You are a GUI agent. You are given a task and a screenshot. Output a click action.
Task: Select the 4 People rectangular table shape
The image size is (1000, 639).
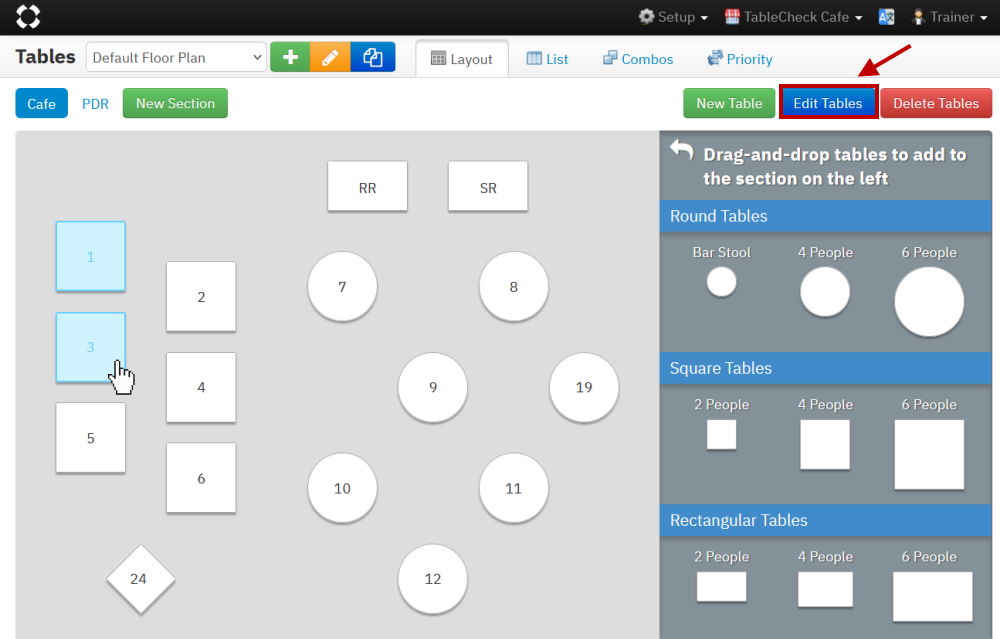pyautogui.click(x=825, y=589)
